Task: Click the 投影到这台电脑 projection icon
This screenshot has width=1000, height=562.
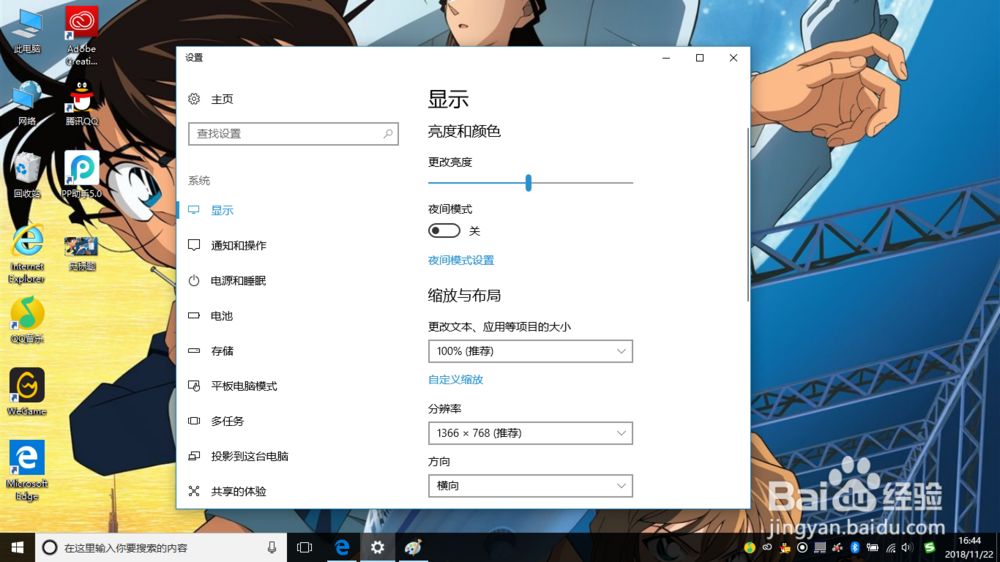Action: [194, 455]
